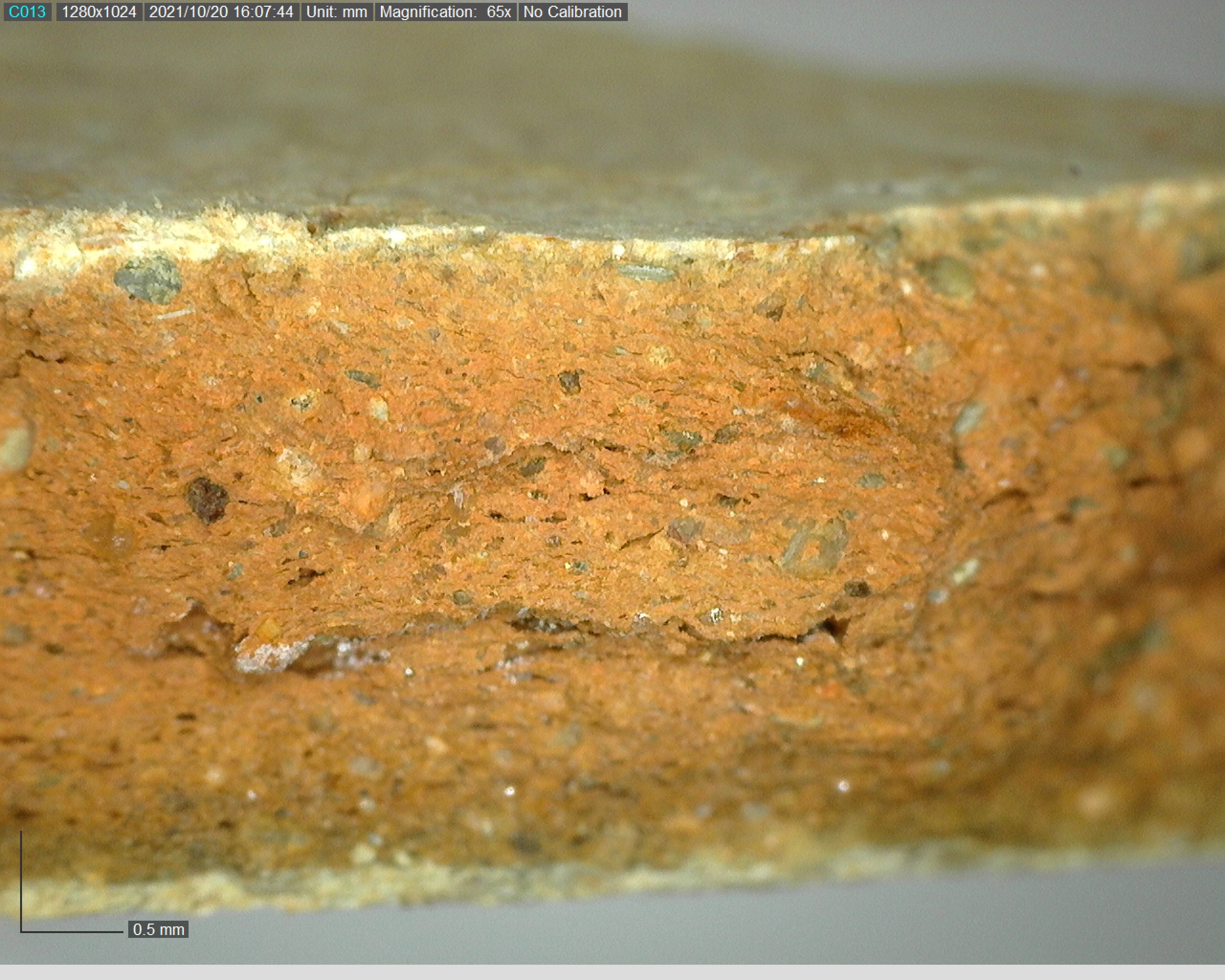
Task: Click the No Calibration label
Action: (x=572, y=12)
